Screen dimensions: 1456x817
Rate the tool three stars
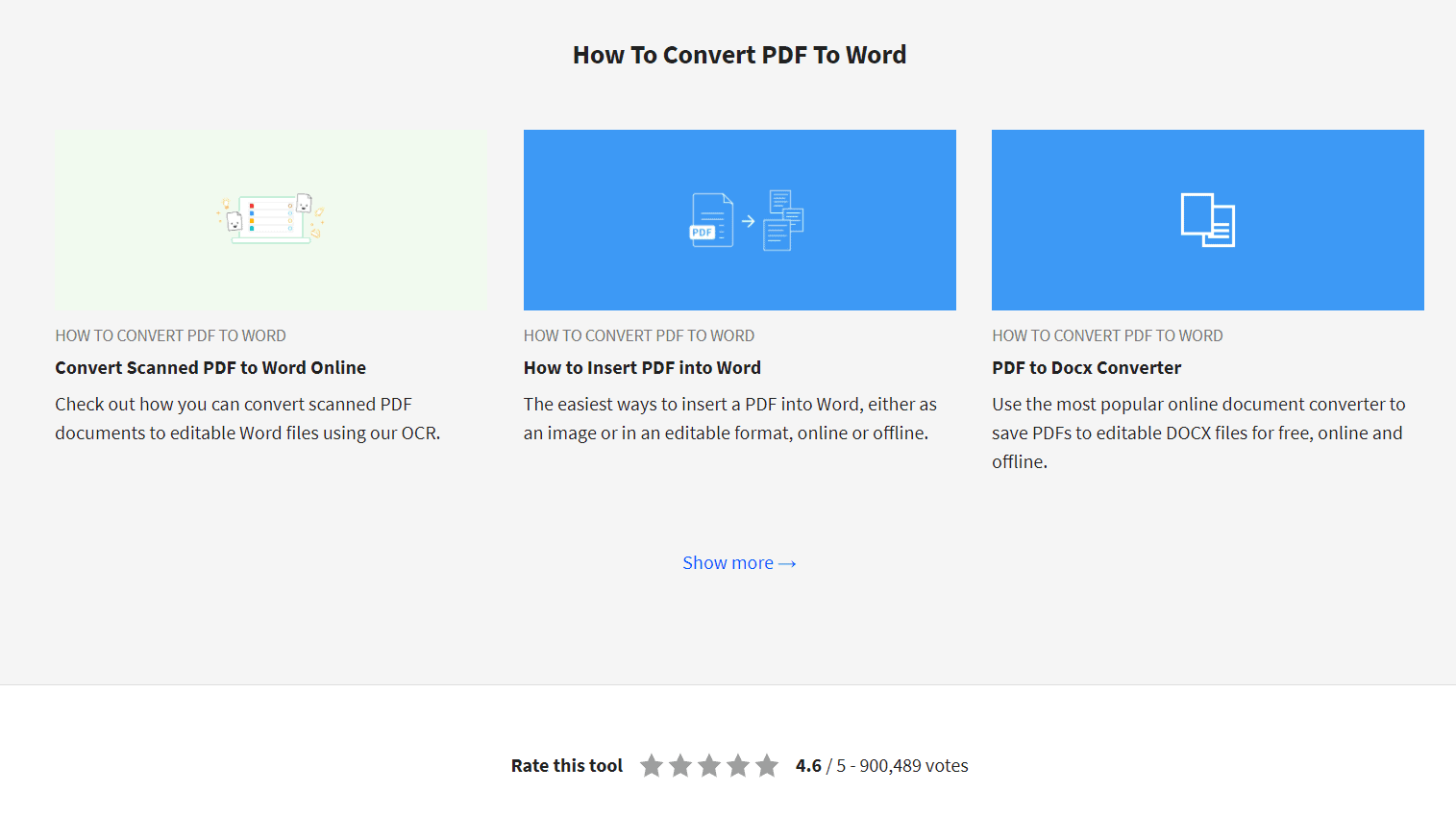coord(709,765)
